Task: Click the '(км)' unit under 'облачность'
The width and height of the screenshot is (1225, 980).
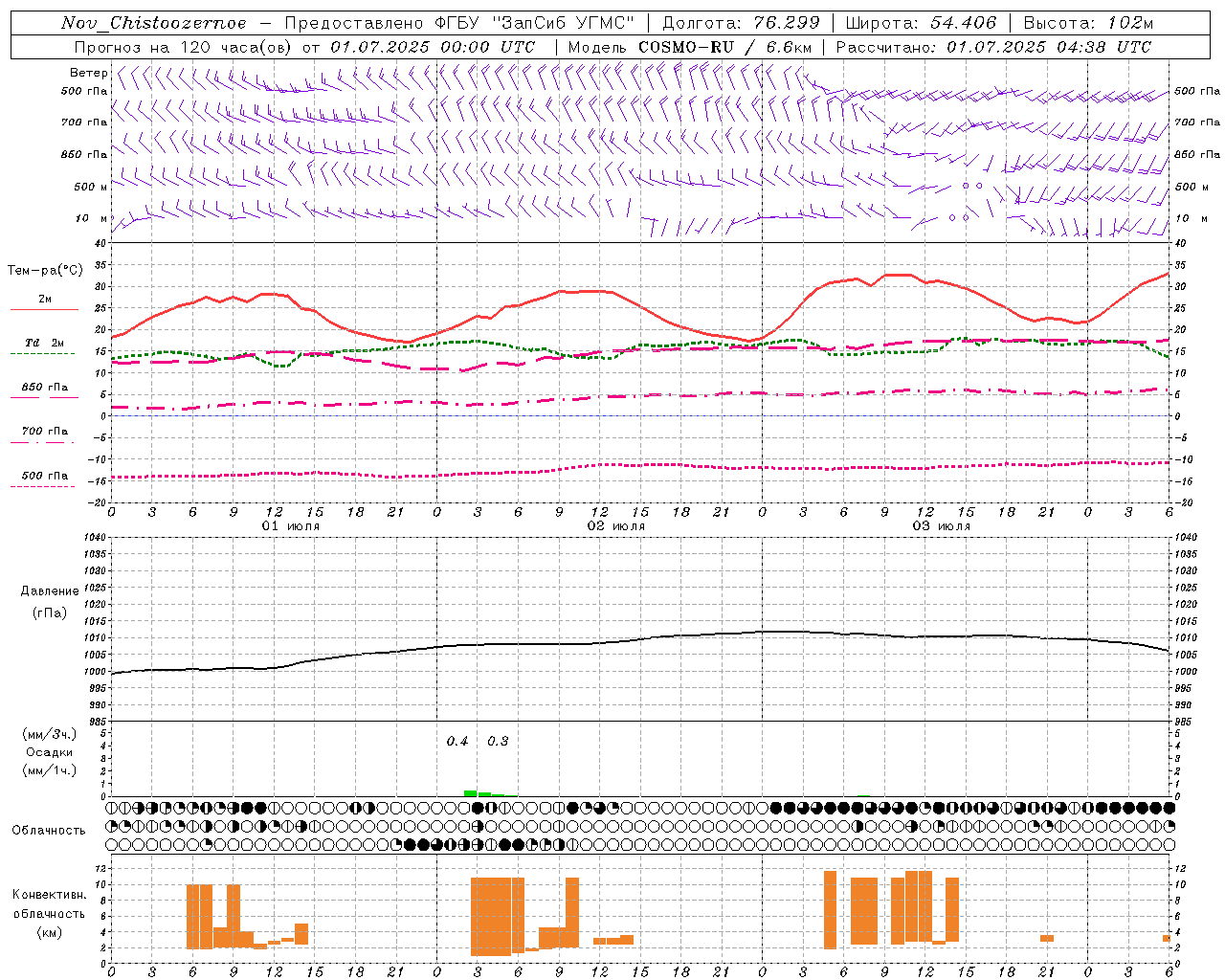Action: 49,932
